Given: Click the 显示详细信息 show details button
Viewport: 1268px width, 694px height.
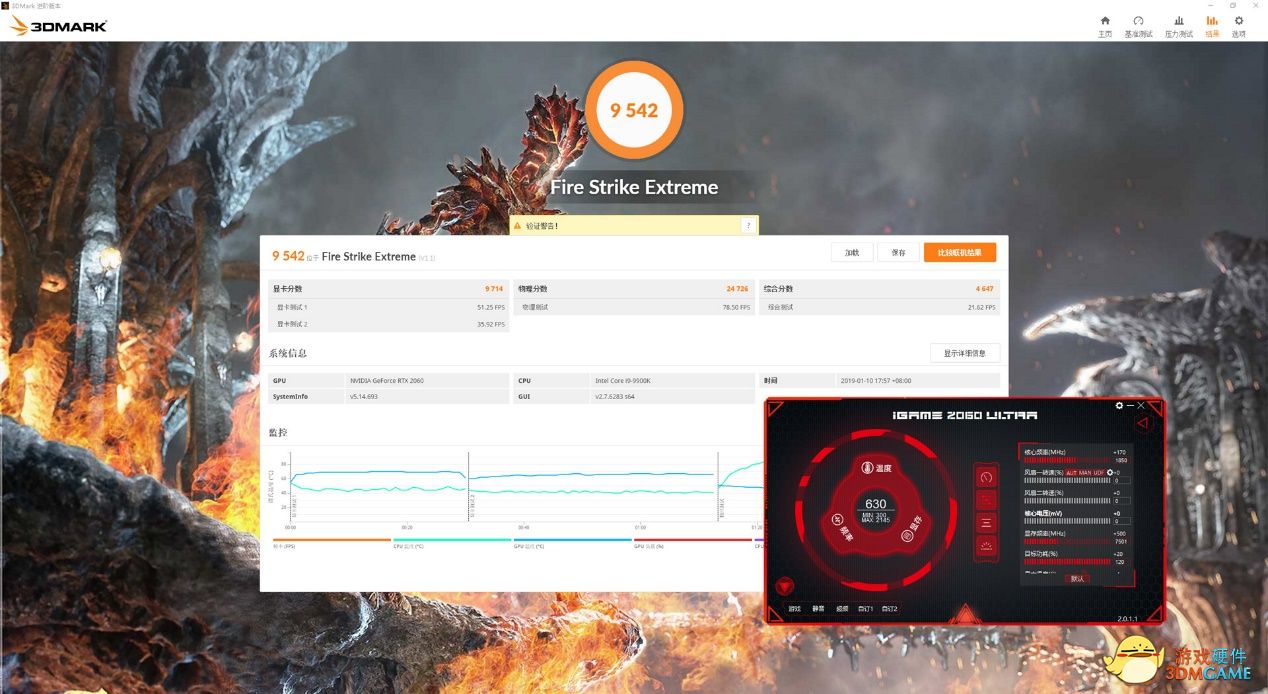Looking at the screenshot, I should click(965, 353).
